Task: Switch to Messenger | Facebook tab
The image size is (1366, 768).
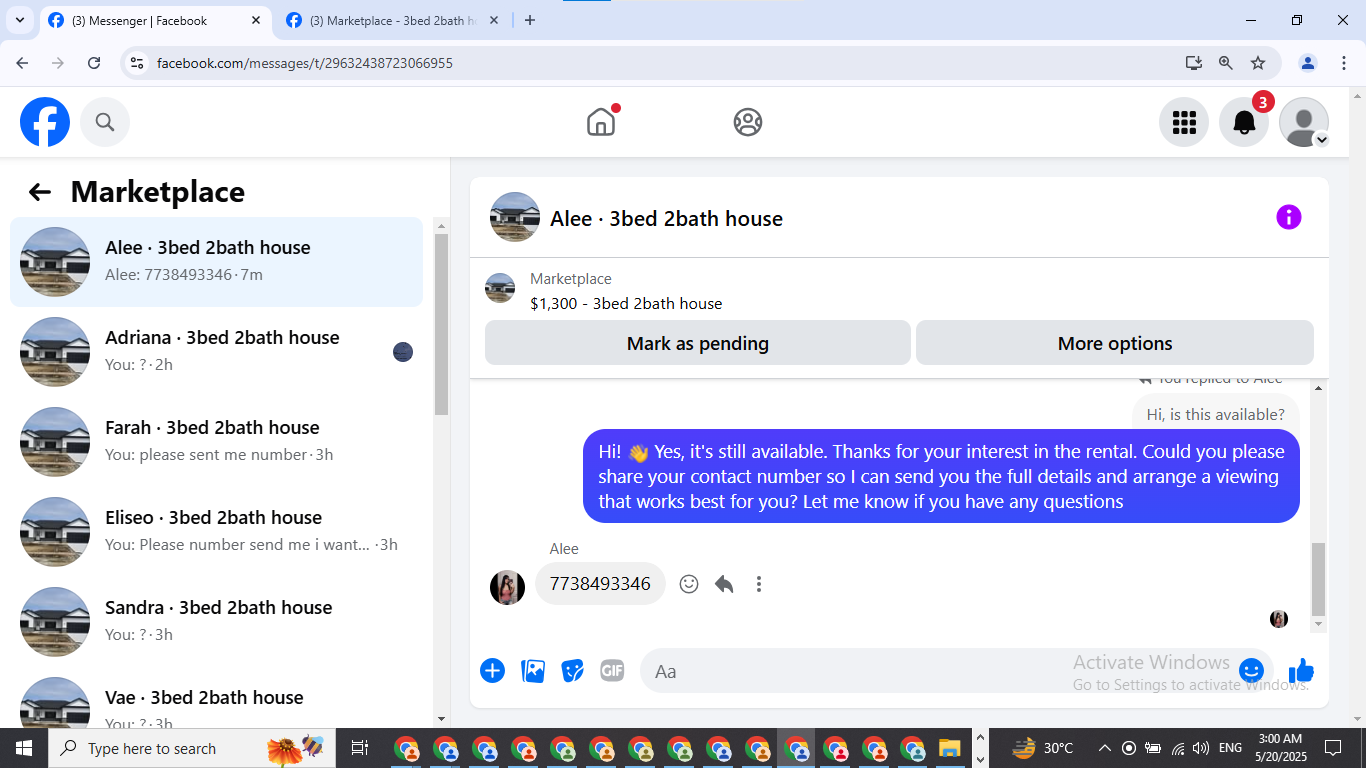Action: coord(155,20)
